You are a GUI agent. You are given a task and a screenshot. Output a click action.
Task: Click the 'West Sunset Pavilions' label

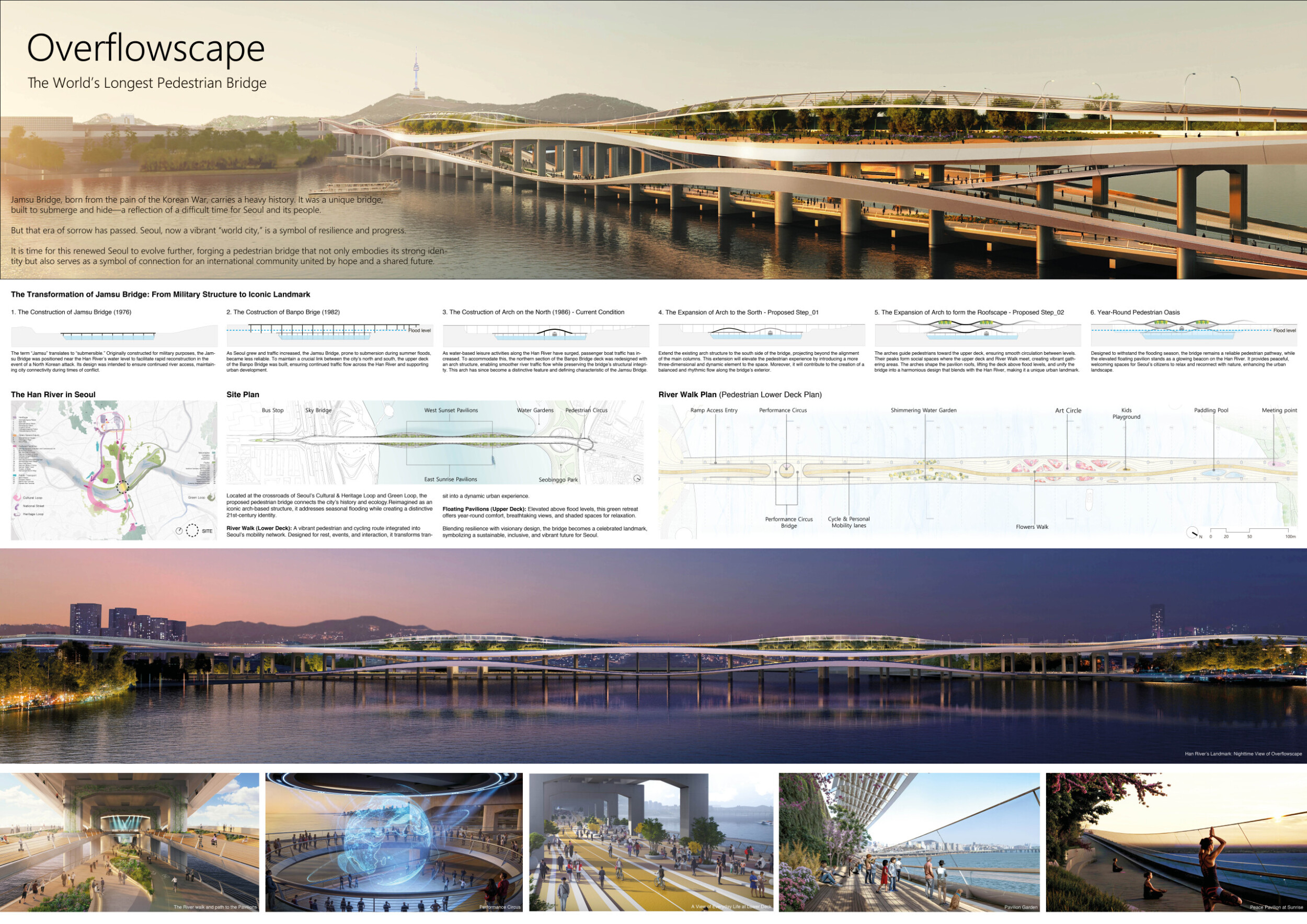click(x=451, y=410)
